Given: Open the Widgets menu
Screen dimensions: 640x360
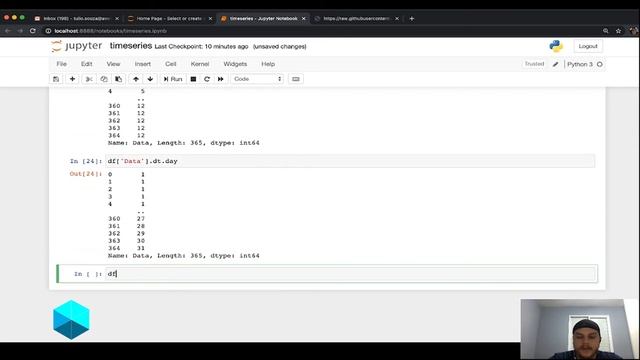Looking at the screenshot, I should [235, 64].
